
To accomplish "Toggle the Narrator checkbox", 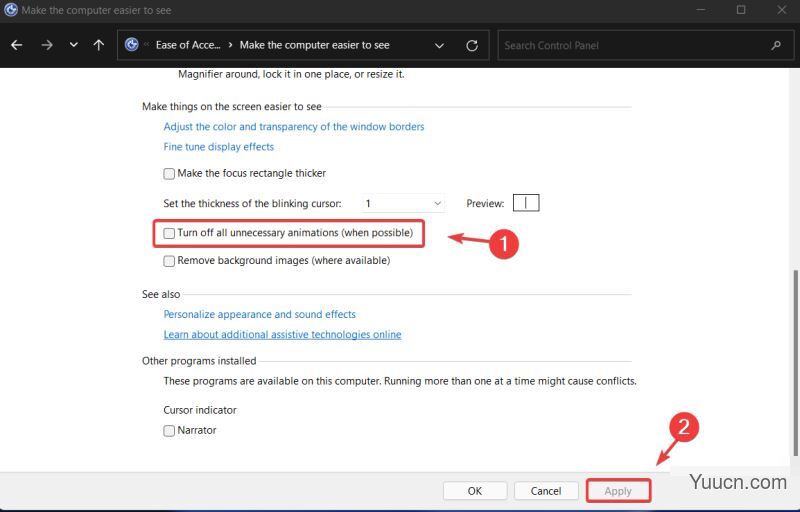I will 169,431.
